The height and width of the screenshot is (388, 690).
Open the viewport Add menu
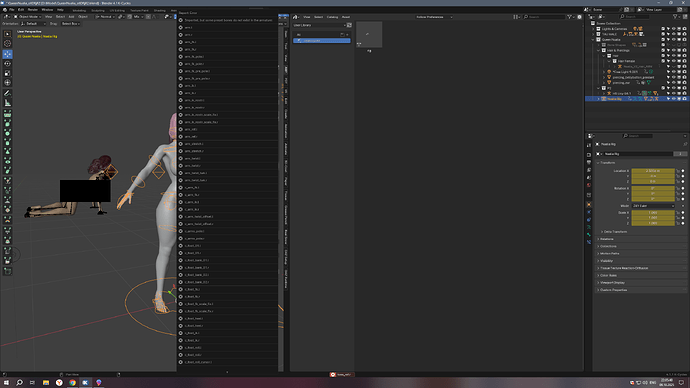tap(71, 17)
